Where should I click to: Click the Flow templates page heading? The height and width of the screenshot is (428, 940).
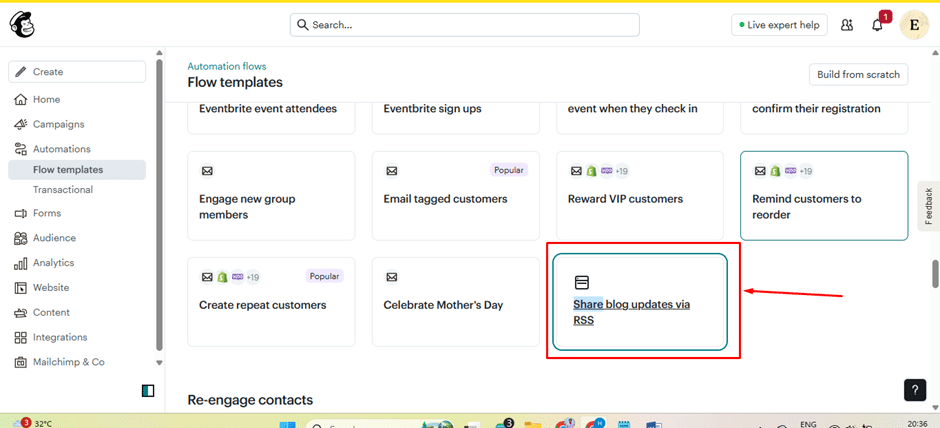pyautogui.click(x=235, y=82)
